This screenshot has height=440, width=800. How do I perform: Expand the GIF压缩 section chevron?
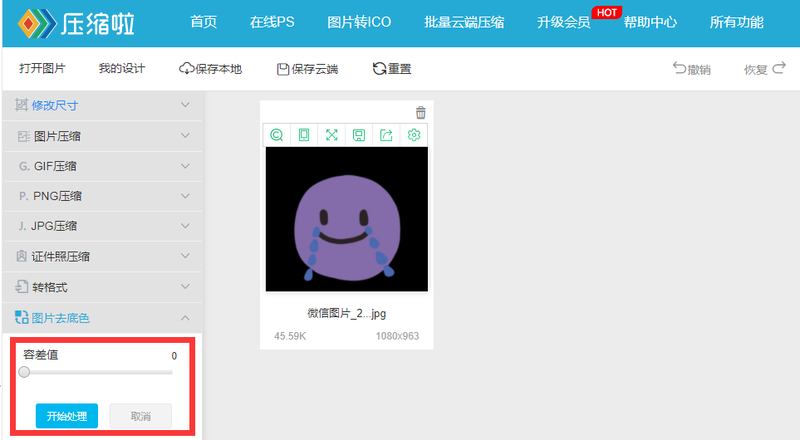tap(185, 166)
